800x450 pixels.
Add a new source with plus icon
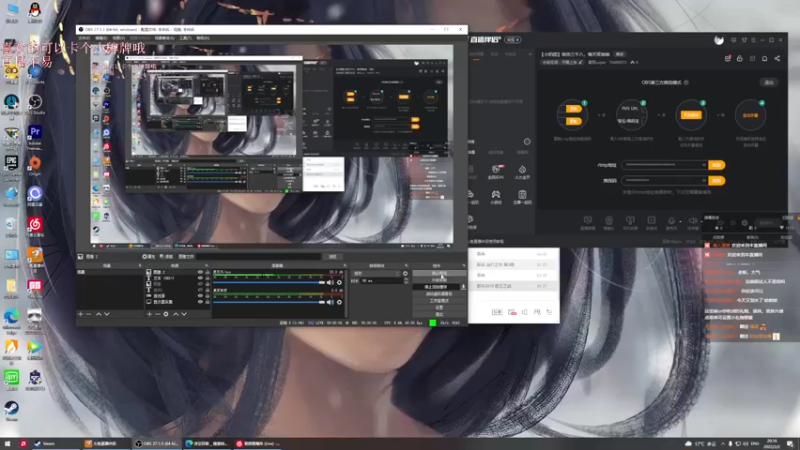coord(149,314)
